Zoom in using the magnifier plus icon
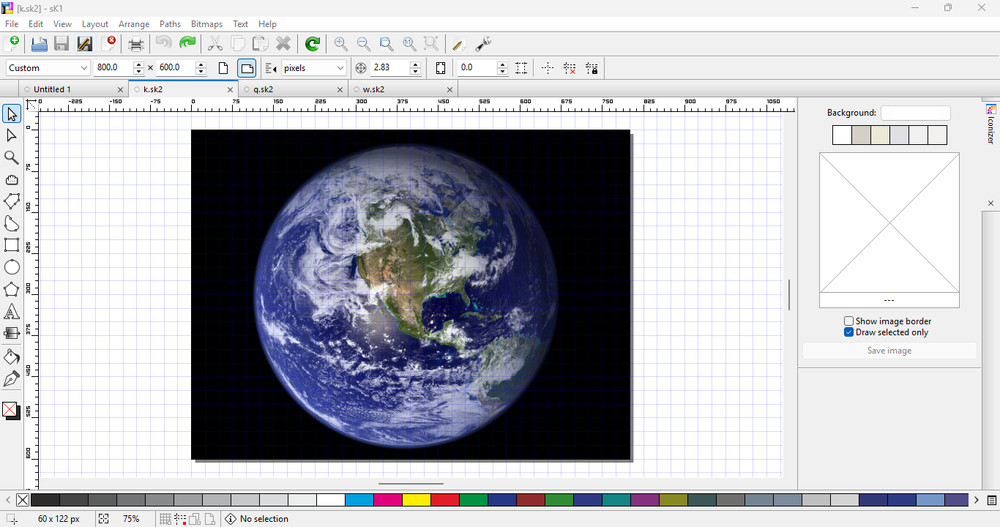 click(x=341, y=43)
